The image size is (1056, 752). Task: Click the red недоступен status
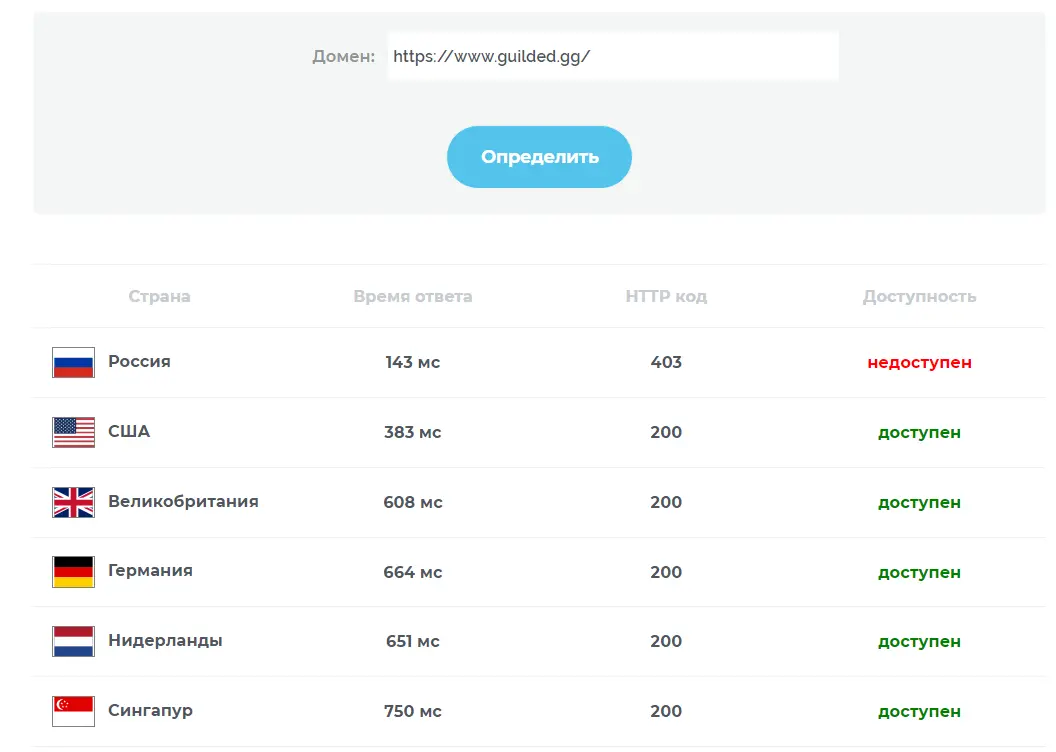[x=919, y=362]
